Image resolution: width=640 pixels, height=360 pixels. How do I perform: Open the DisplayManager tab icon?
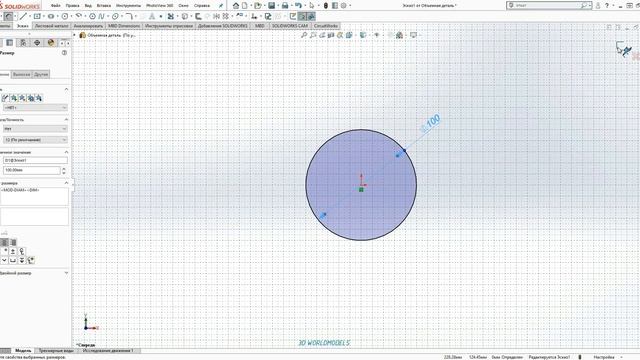click(x=51, y=42)
